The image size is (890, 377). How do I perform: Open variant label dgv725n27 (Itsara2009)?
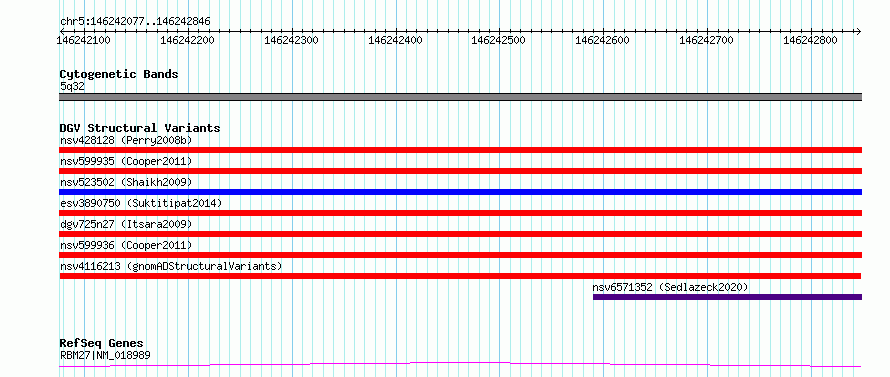pyautogui.click(x=126, y=224)
